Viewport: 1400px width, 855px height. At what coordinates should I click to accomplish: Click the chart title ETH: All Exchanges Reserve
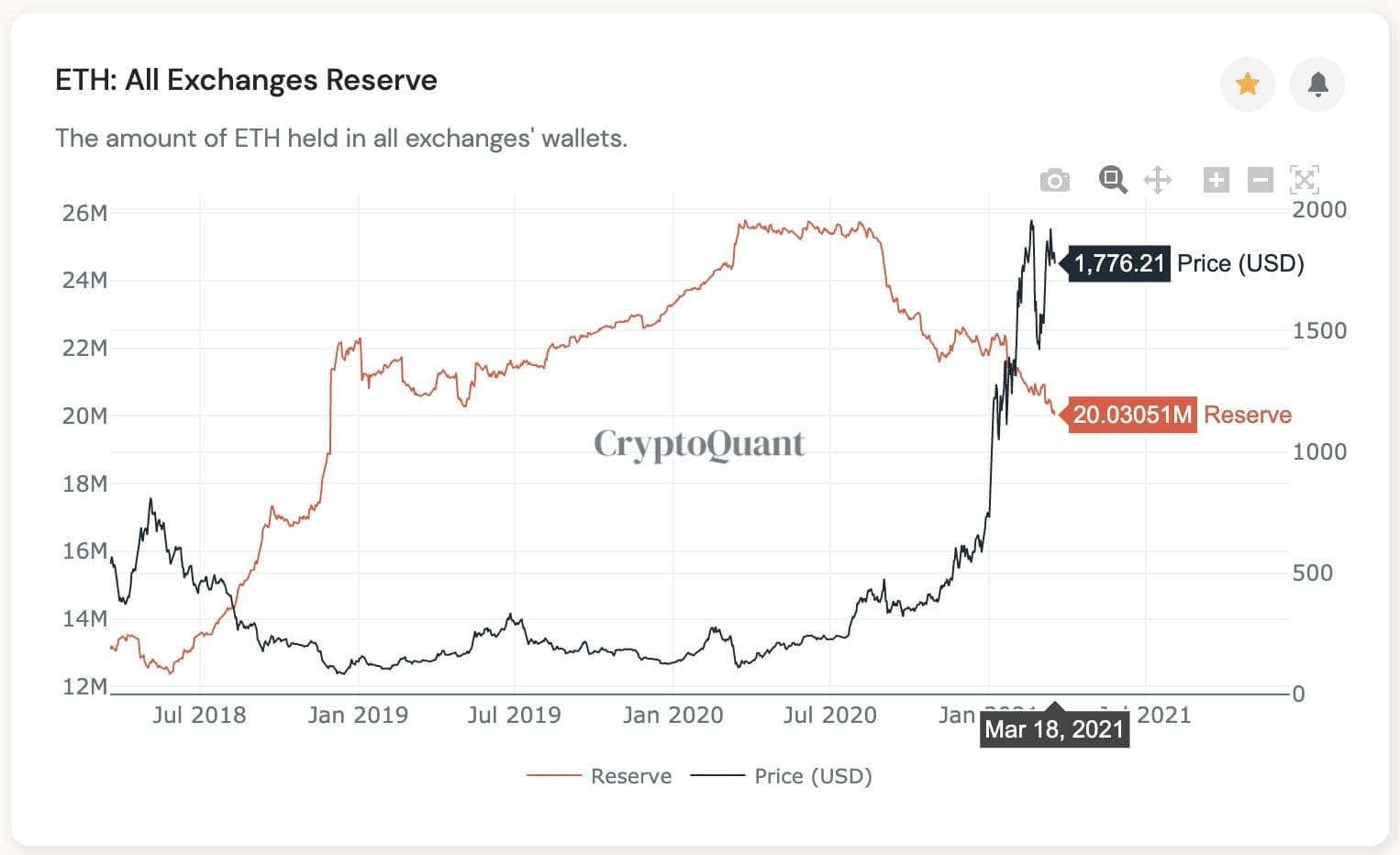pos(246,80)
